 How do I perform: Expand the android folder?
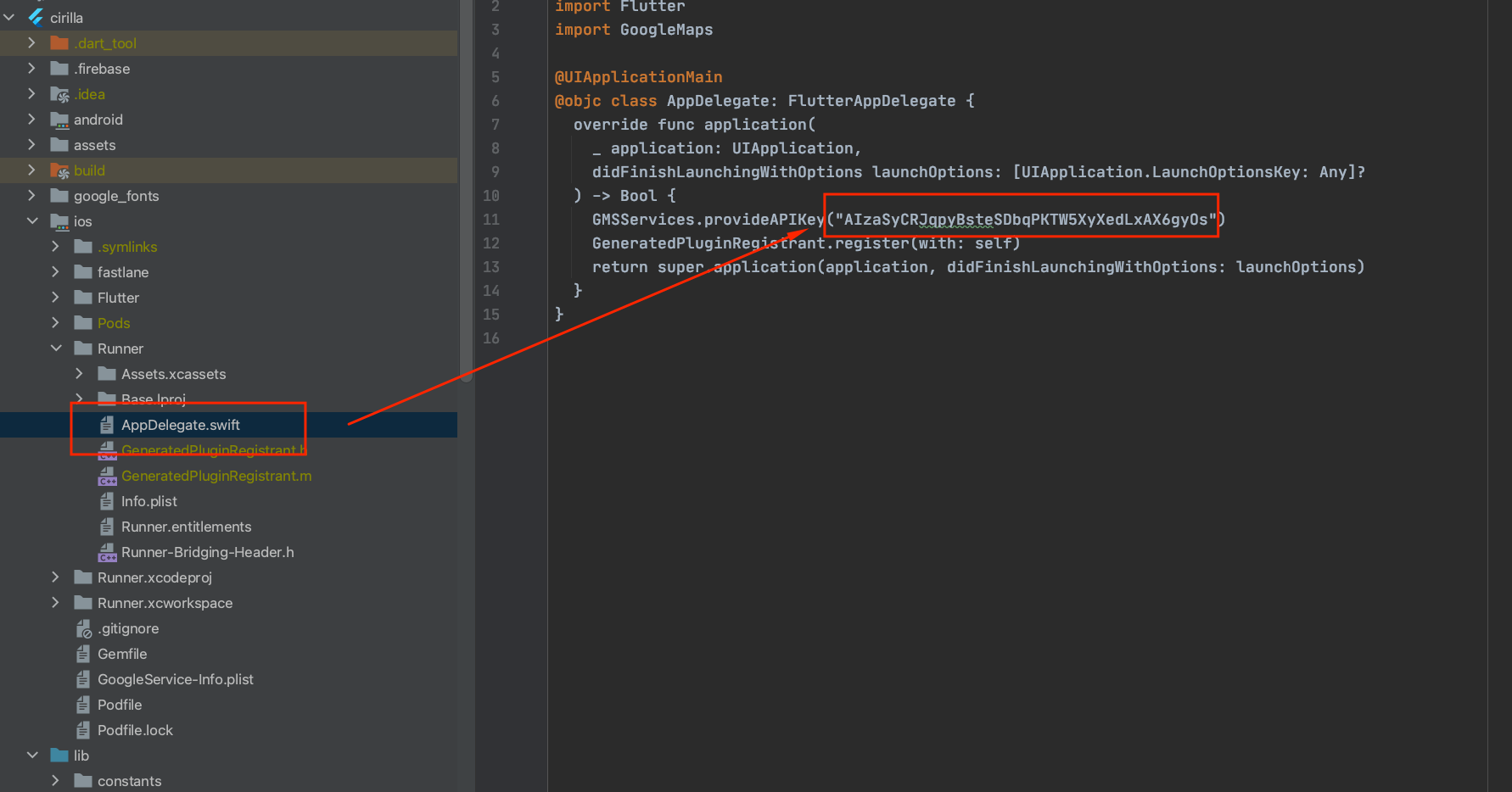32,120
